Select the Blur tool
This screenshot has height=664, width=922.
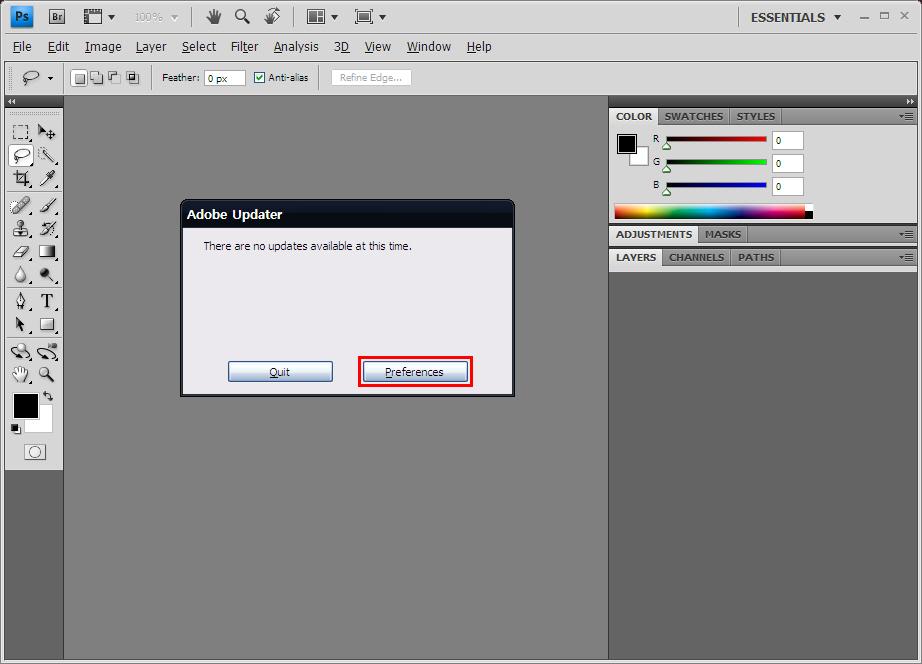click(x=21, y=274)
